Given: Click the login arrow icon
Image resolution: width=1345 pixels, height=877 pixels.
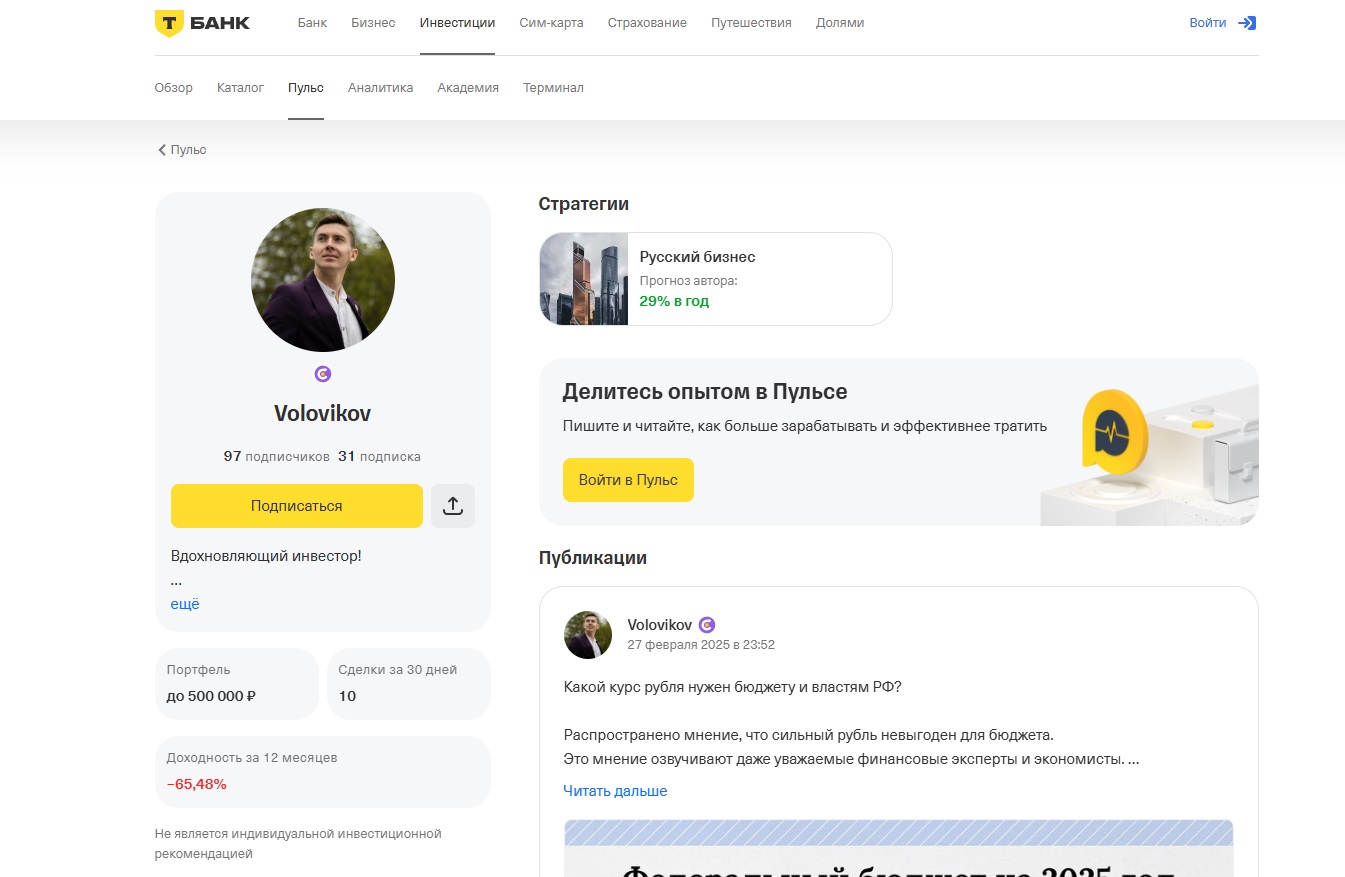Looking at the screenshot, I should (1247, 23).
